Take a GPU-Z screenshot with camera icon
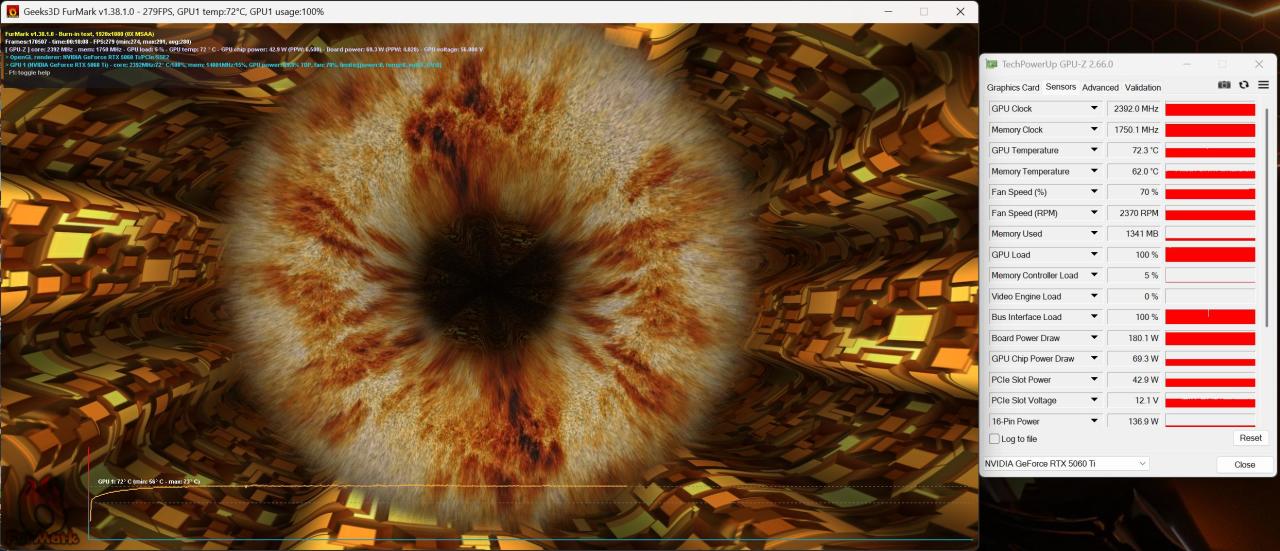Image resolution: width=1280 pixels, height=551 pixels. tap(1224, 85)
